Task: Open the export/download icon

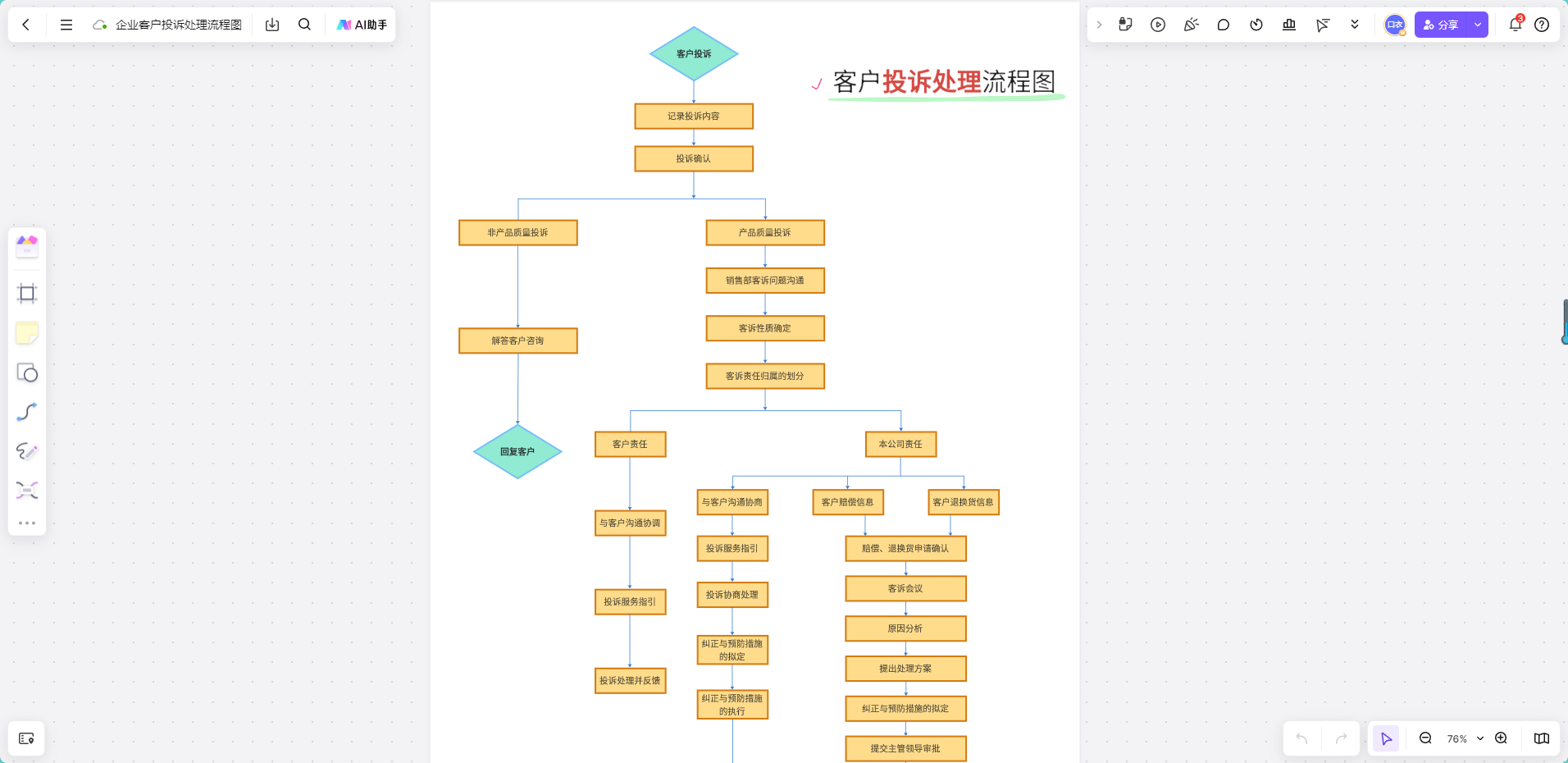Action: 272,25
